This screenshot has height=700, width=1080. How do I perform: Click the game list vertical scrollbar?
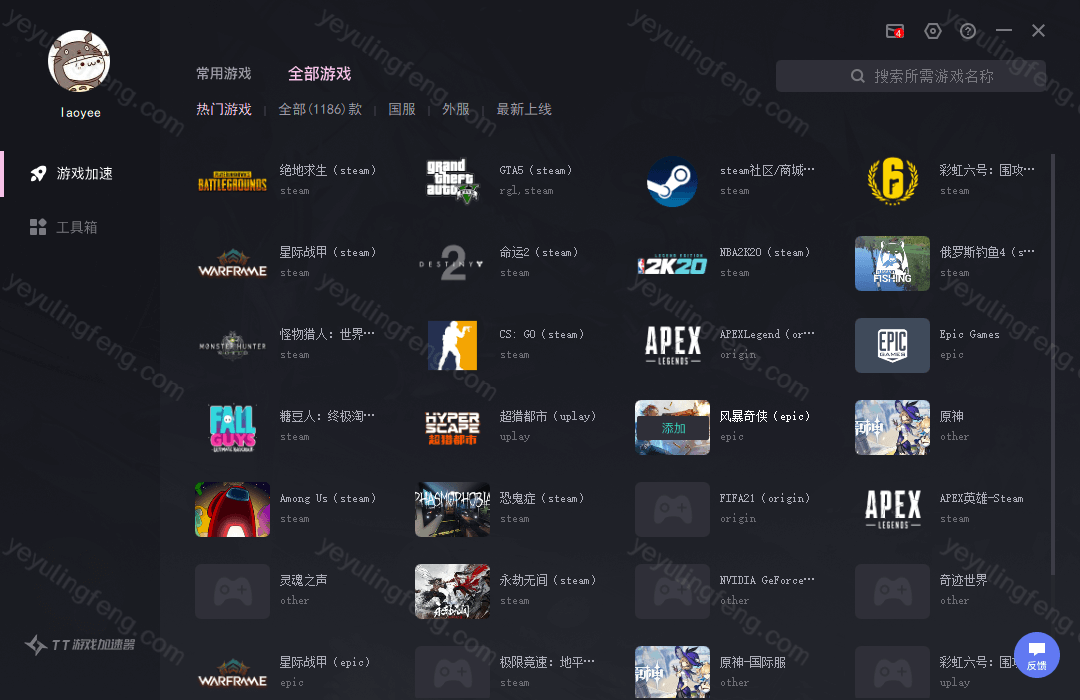point(1052,364)
